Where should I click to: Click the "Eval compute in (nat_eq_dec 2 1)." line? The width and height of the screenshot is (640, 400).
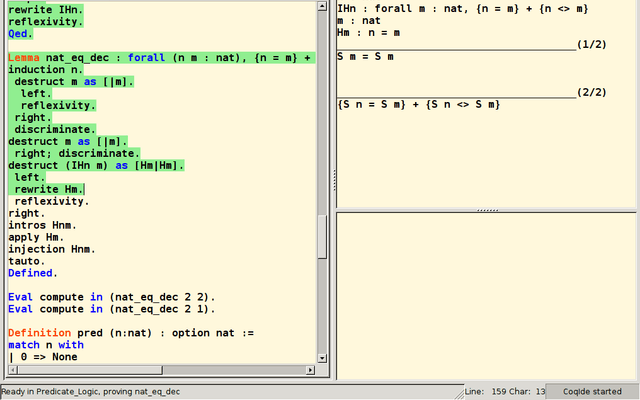tap(111, 309)
